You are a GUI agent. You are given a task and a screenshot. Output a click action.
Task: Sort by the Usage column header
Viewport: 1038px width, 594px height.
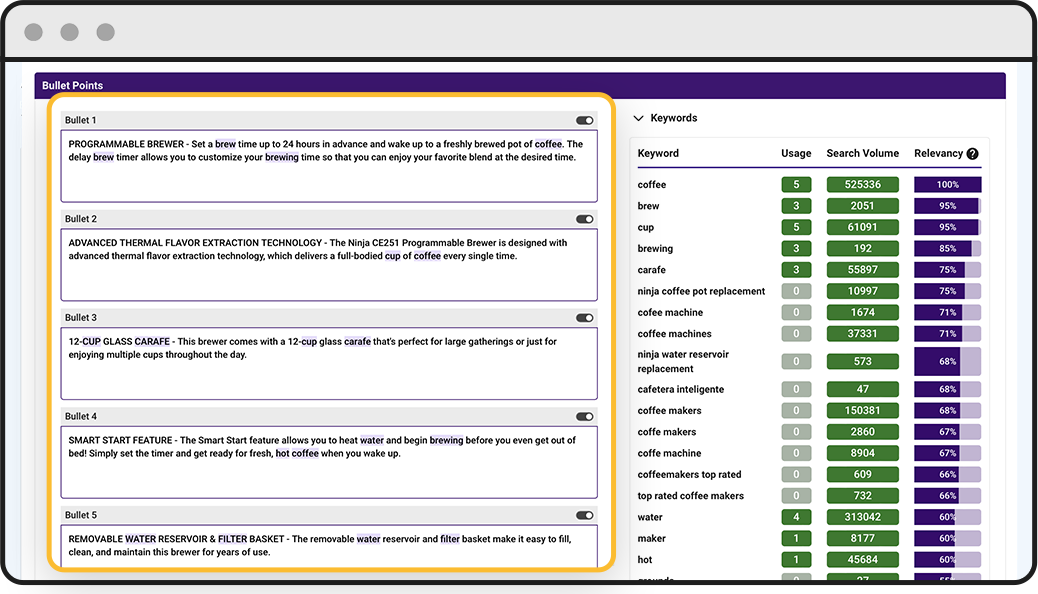point(796,154)
